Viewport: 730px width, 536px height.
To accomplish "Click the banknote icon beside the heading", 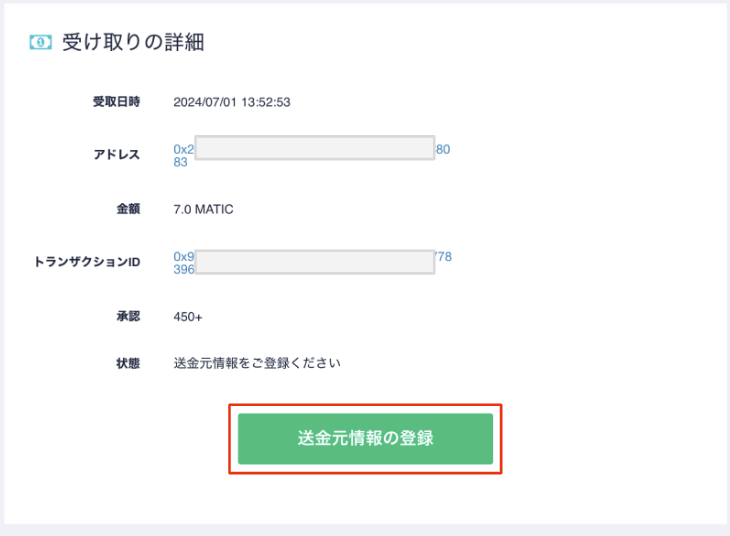I will 42,42.
